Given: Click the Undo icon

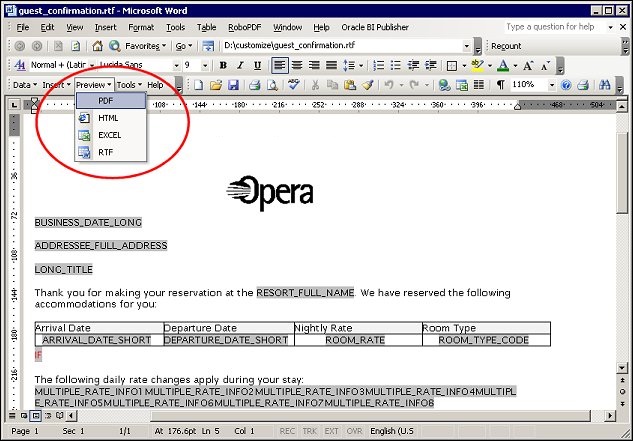Looking at the screenshot, I should coord(388,85).
